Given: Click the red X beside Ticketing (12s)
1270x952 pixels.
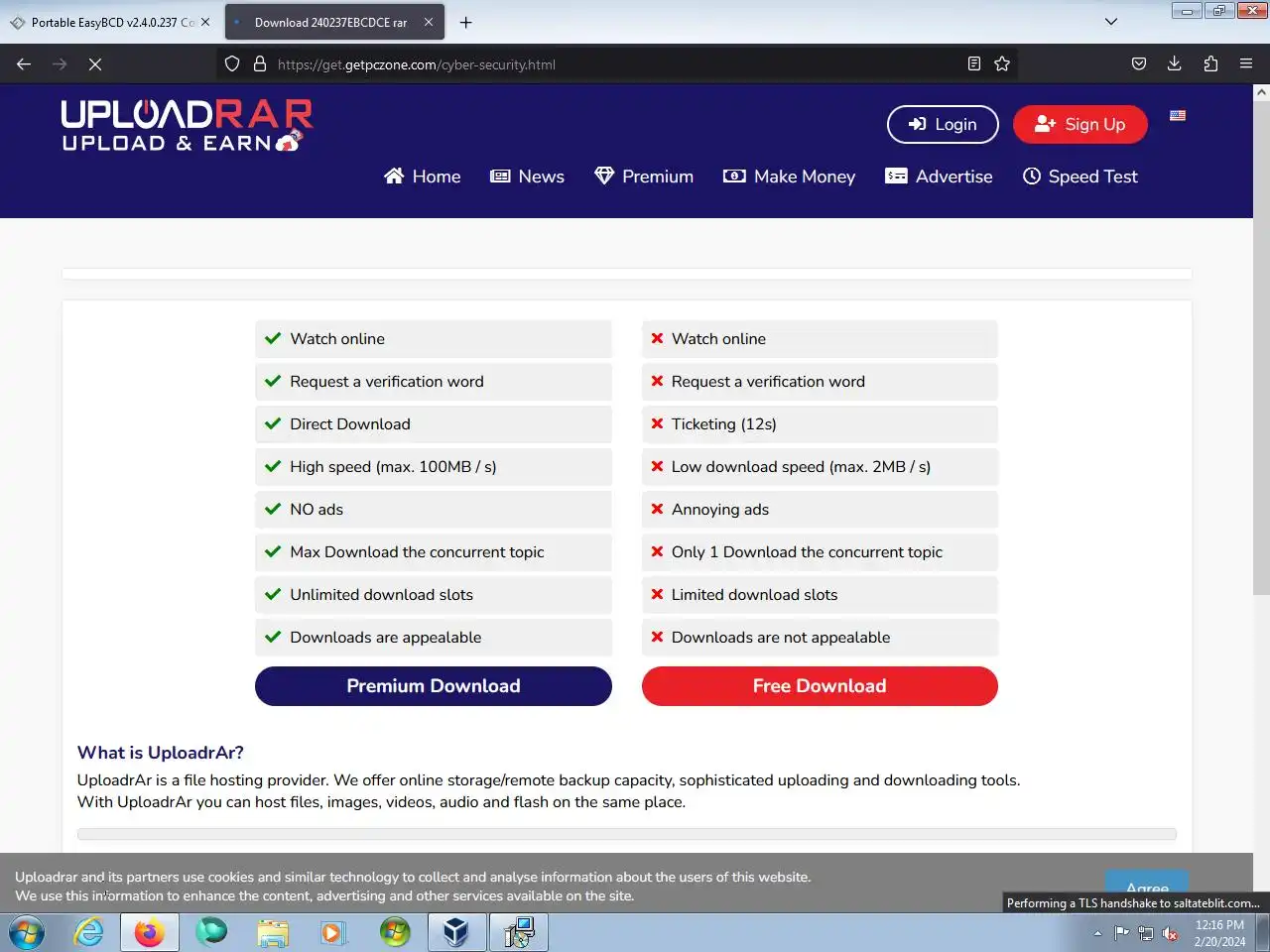Looking at the screenshot, I should [657, 424].
